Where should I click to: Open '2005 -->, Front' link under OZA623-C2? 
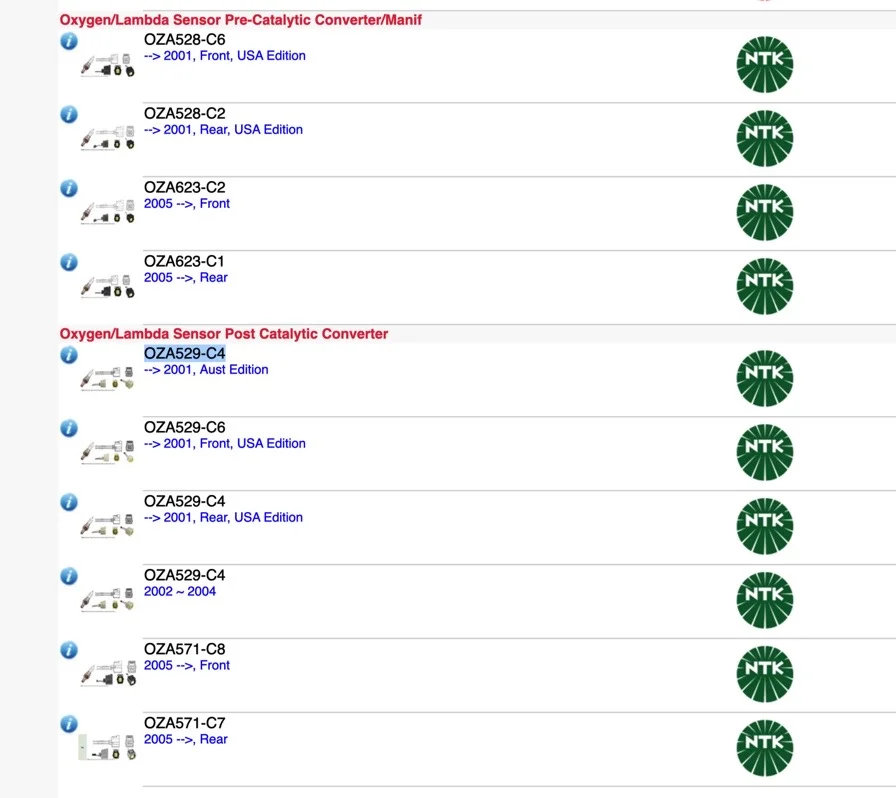pos(187,204)
